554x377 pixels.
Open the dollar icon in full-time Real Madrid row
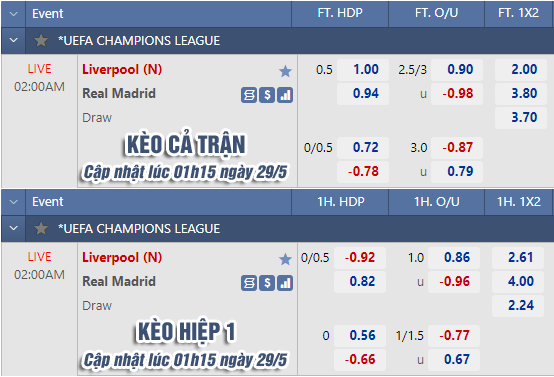[267, 95]
